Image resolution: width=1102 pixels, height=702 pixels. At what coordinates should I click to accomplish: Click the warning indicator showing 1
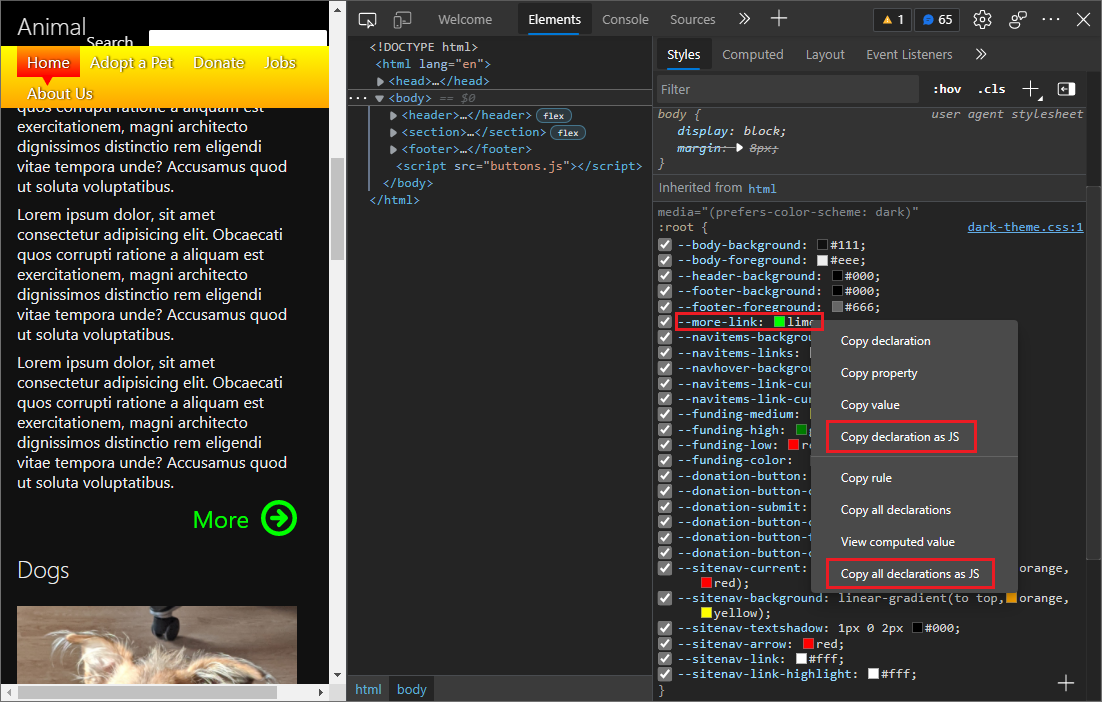(891, 19)
